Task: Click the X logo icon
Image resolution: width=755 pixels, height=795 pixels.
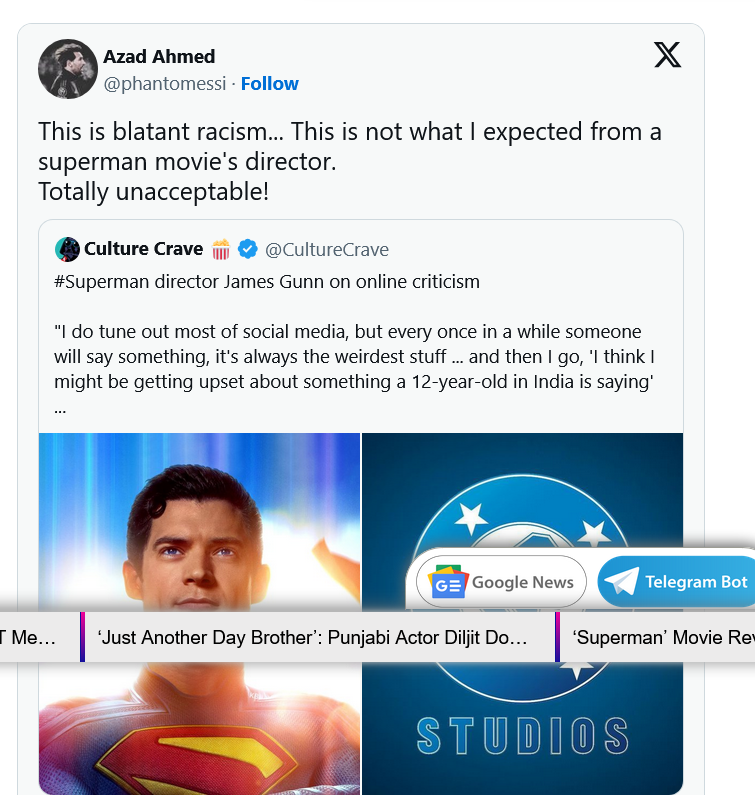Action: 667,55
